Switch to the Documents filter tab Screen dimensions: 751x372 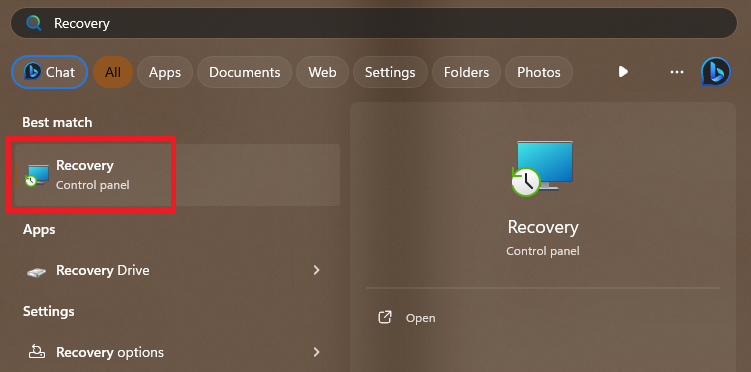[x=244, y=72]
